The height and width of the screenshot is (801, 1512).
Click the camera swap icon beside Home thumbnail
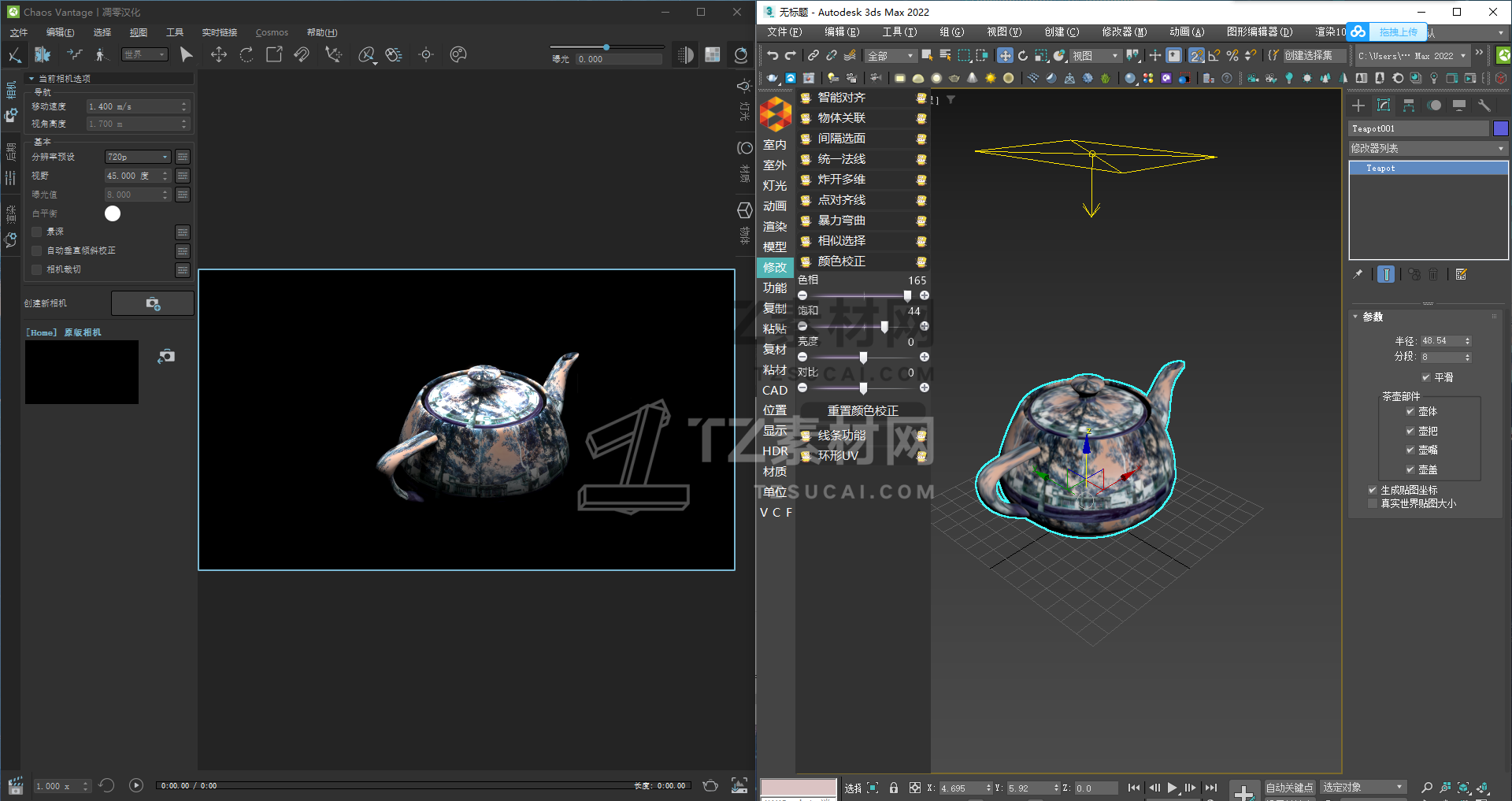point(166,357)
